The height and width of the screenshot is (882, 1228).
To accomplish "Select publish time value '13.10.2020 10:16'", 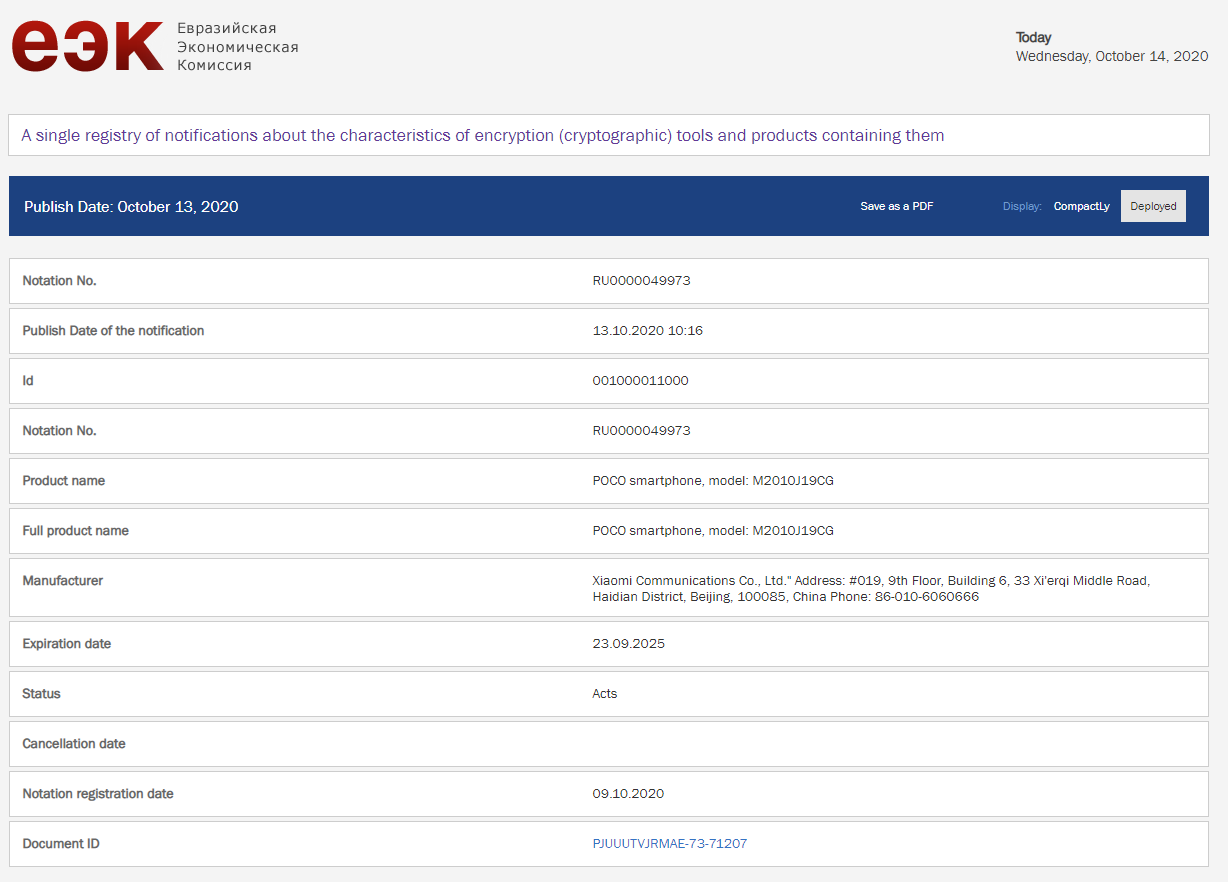I will pyautogui.click(x=648, y=331).
